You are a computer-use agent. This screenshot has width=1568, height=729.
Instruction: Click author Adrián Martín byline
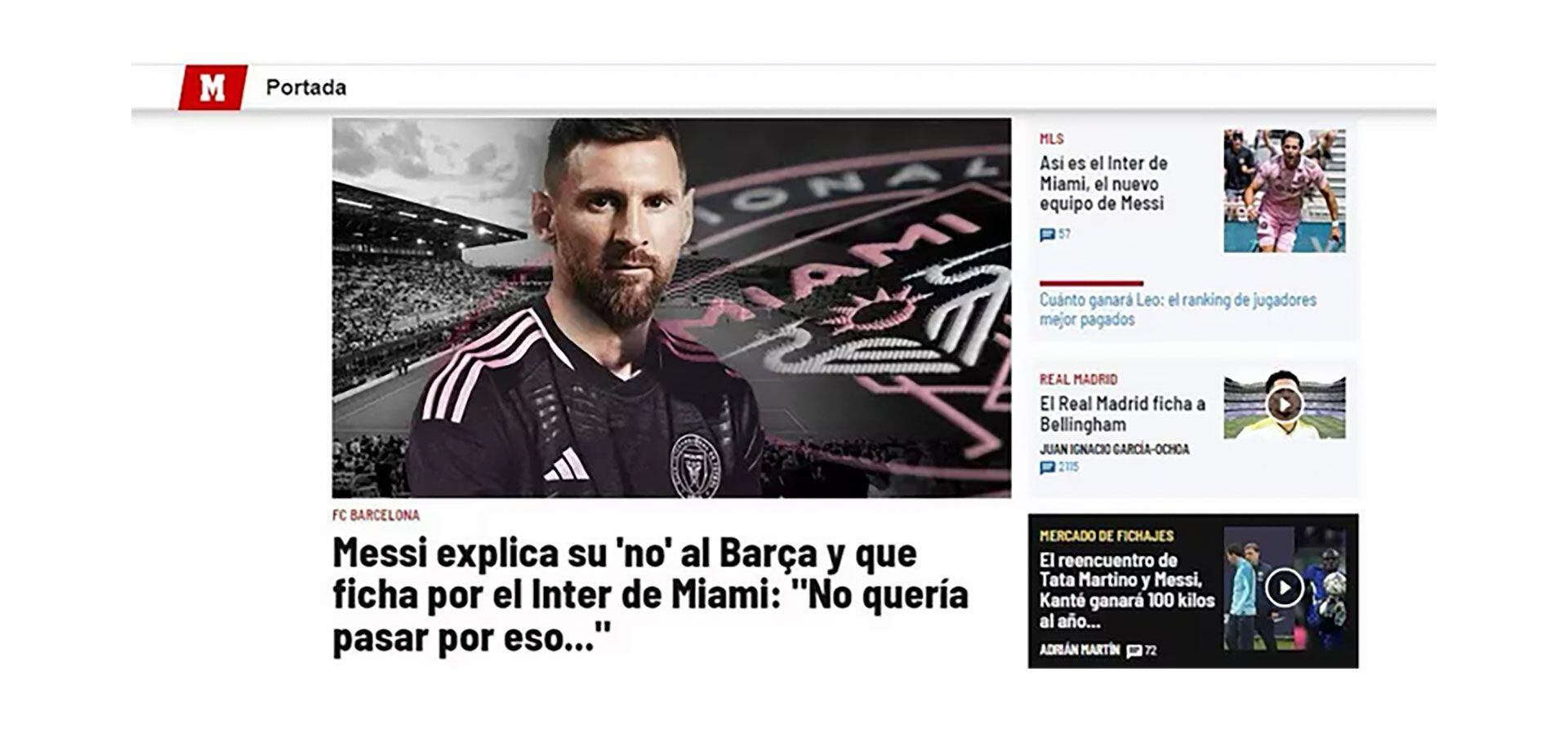(x=1079, y=650)
